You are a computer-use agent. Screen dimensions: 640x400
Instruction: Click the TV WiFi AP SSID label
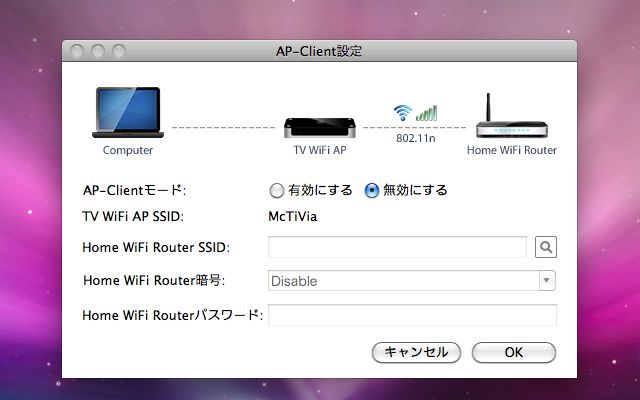[133, 216]
